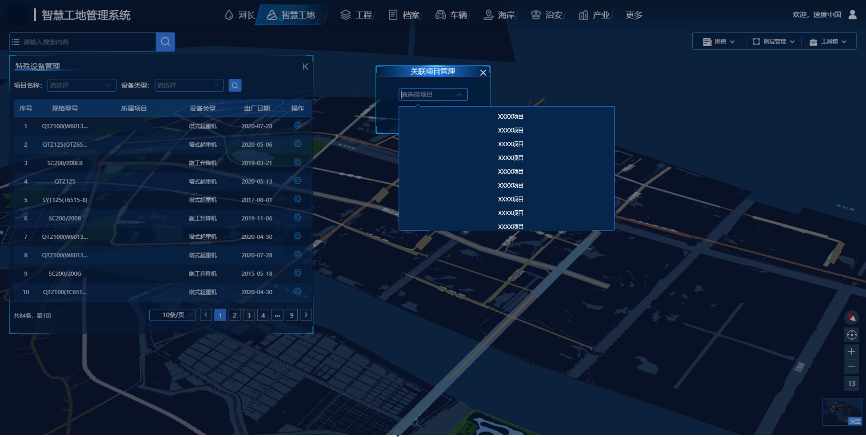Zoom out the map with minus button
866x437 pixels.
point(852,367)
